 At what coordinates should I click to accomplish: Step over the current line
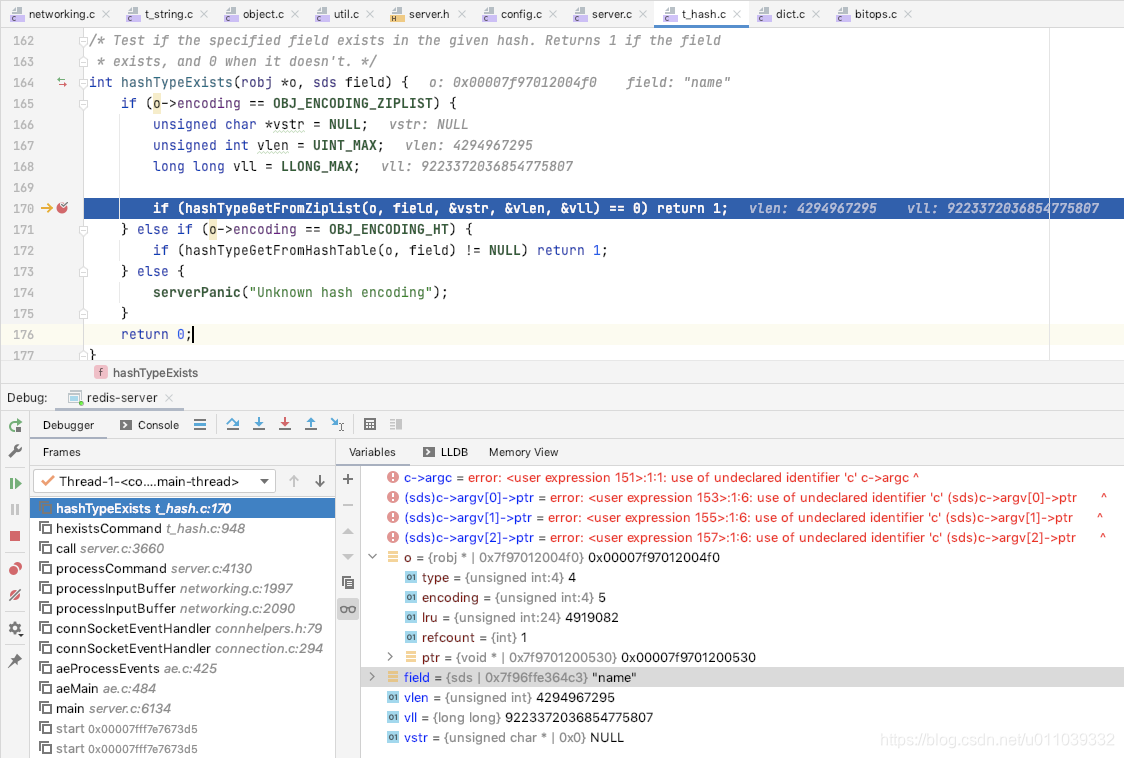click(233, 425)
